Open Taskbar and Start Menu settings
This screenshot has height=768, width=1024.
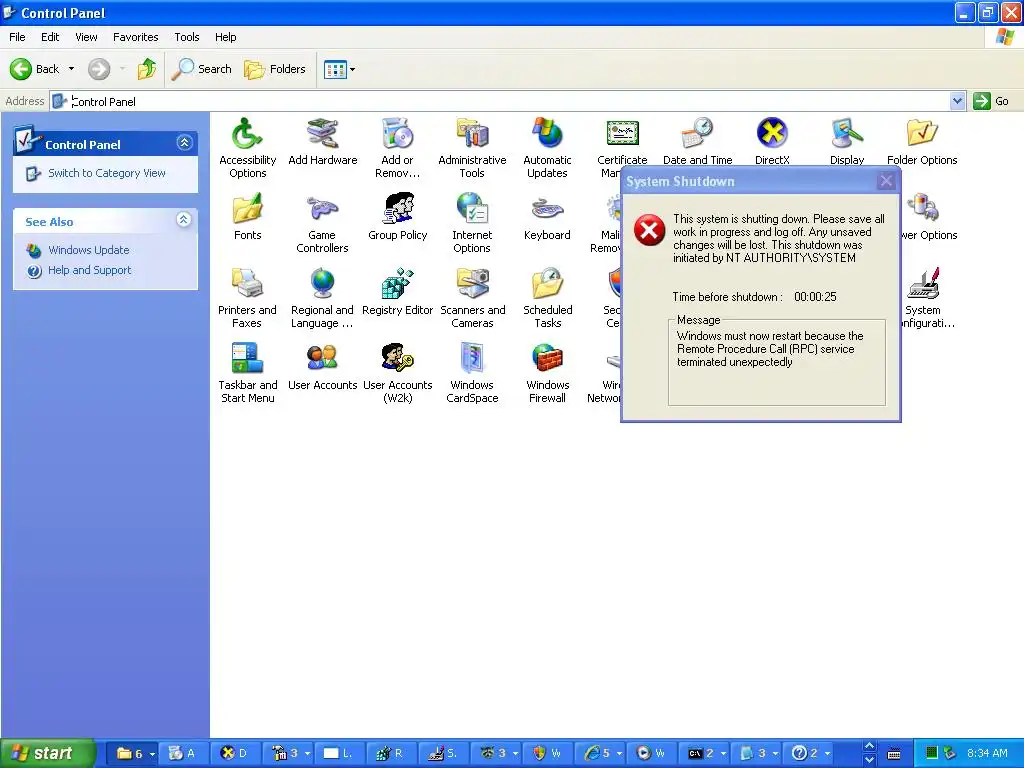tap(248, 373)
